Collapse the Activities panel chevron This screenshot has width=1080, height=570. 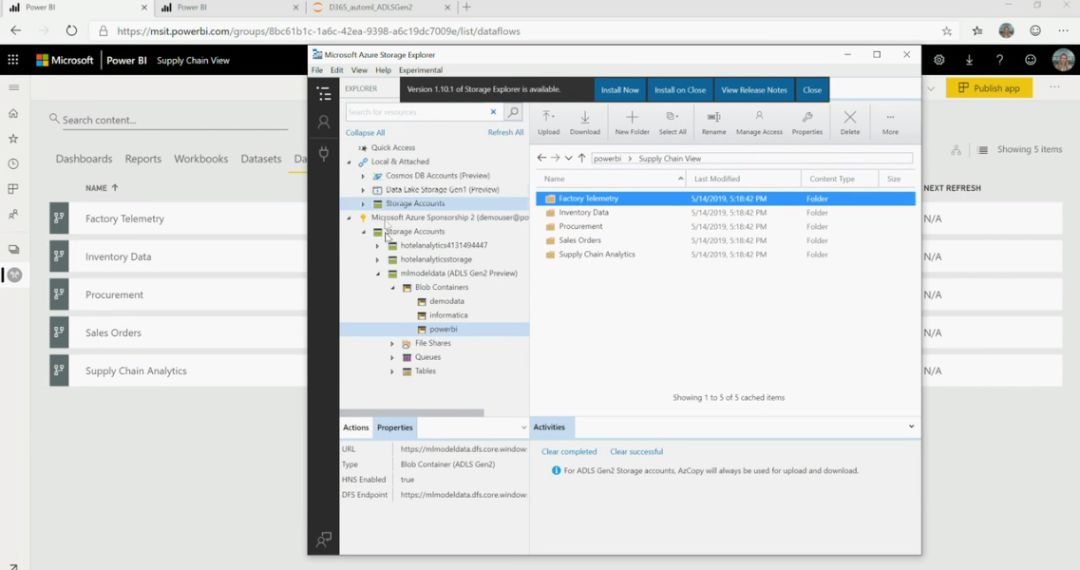(x=911, y=427)
